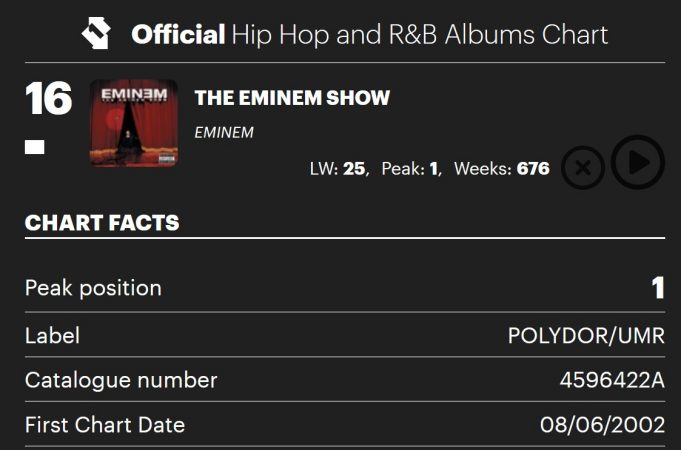Click the 08/06/2002 chart date
This screenshot has height=450, width=681.
pos(602,424)
